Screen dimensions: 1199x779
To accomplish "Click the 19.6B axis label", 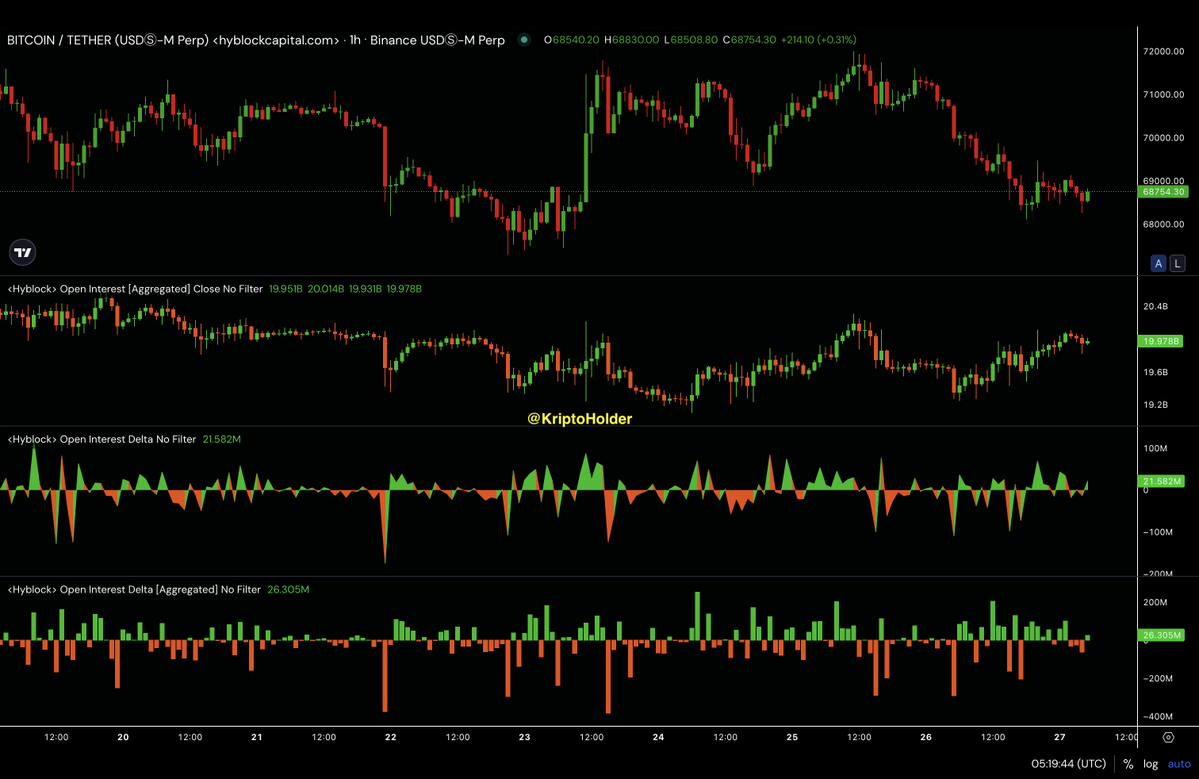I will tap(1155, 372).
